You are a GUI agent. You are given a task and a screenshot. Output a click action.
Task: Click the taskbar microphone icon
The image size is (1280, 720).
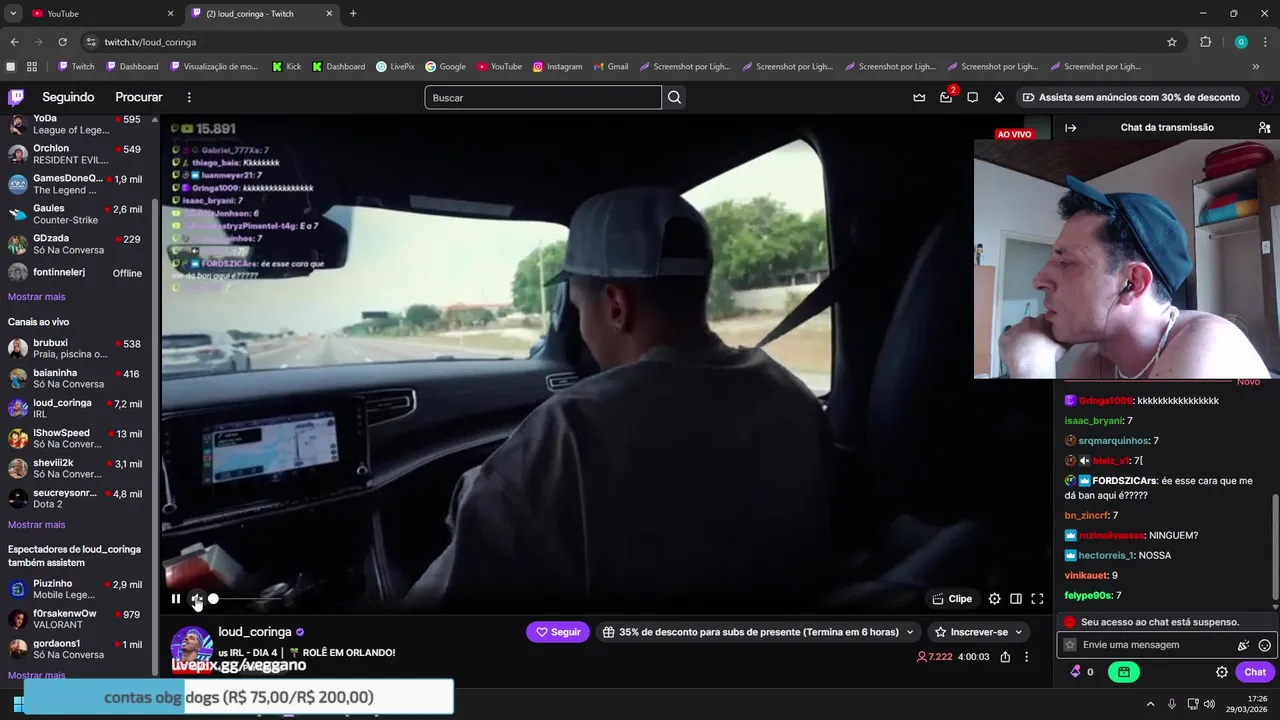pyautogui.click(x=1172, y=704)
